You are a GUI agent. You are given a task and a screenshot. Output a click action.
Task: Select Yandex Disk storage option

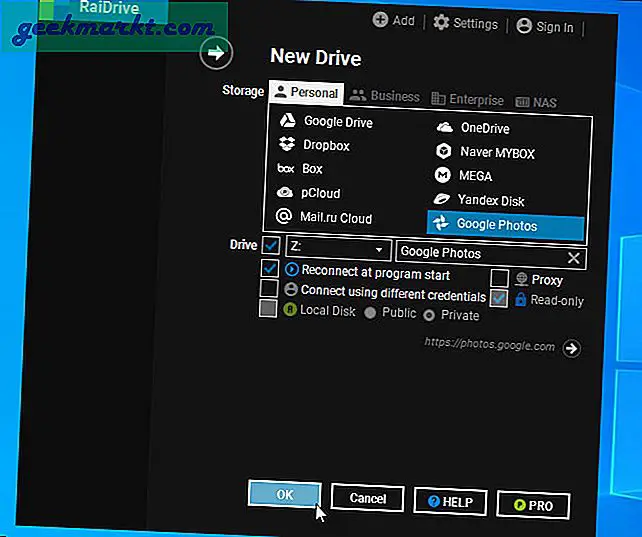click(490, 201)
